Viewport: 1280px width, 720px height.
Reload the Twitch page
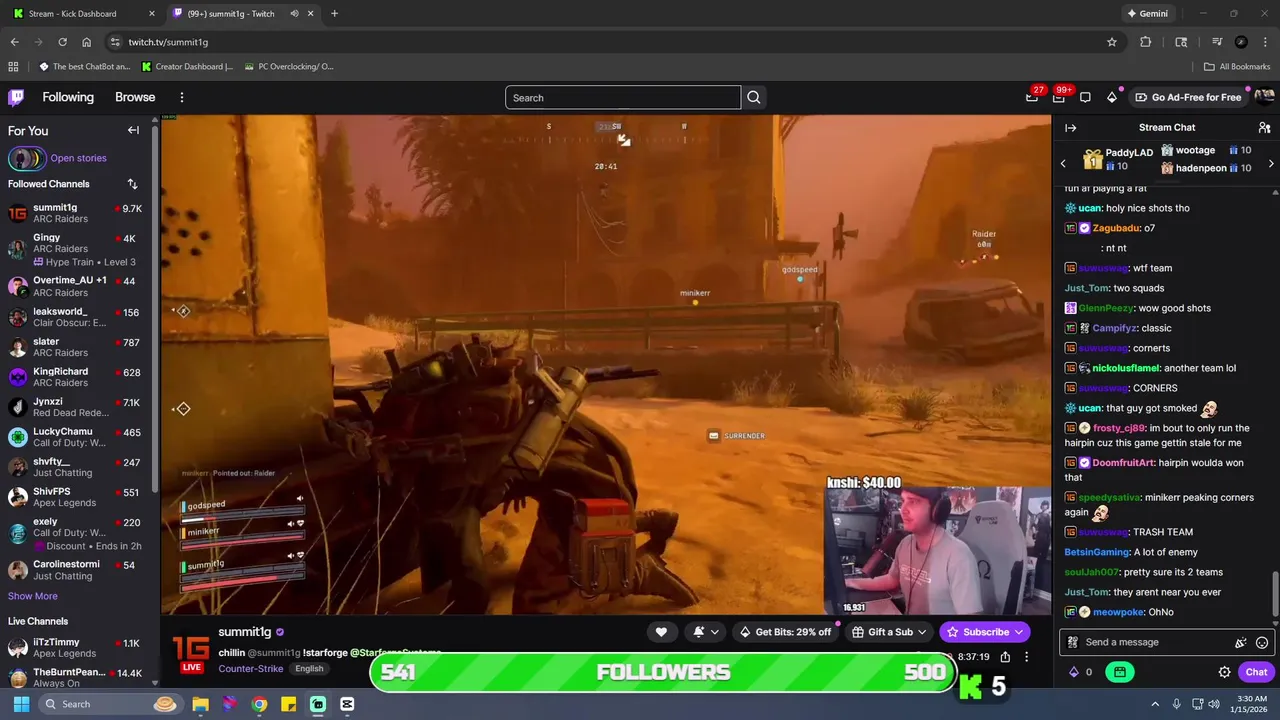click(62, 42)
